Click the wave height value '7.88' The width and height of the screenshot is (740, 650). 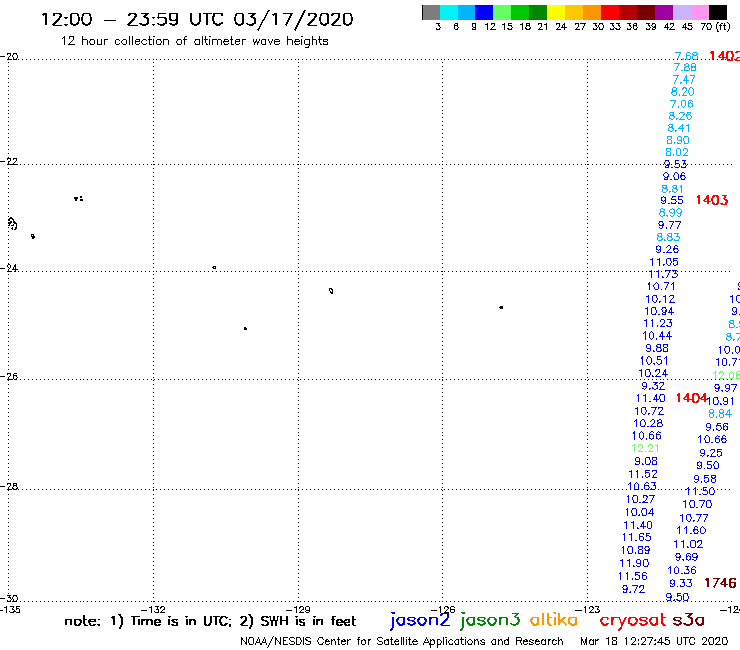[685, 68]
